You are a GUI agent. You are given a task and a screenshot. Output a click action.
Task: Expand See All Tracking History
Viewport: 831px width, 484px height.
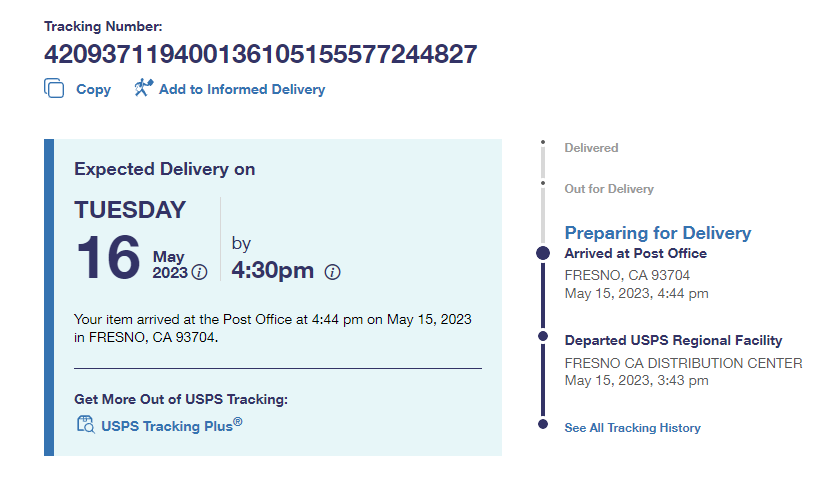point(632,428)
